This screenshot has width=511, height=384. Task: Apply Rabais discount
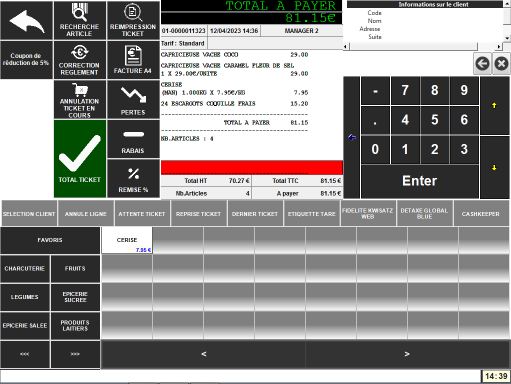coord(133,139)
